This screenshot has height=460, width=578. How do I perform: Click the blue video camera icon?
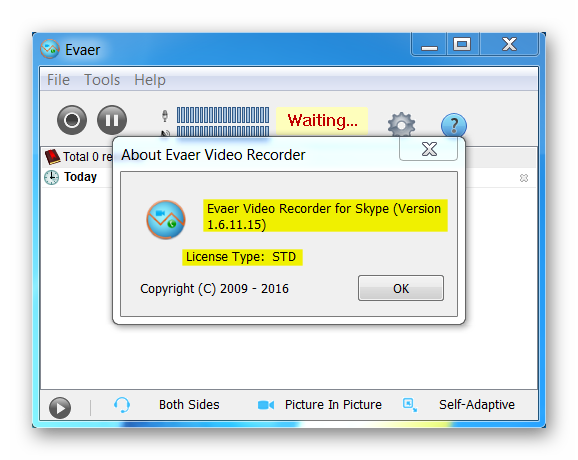click(266, 405)
